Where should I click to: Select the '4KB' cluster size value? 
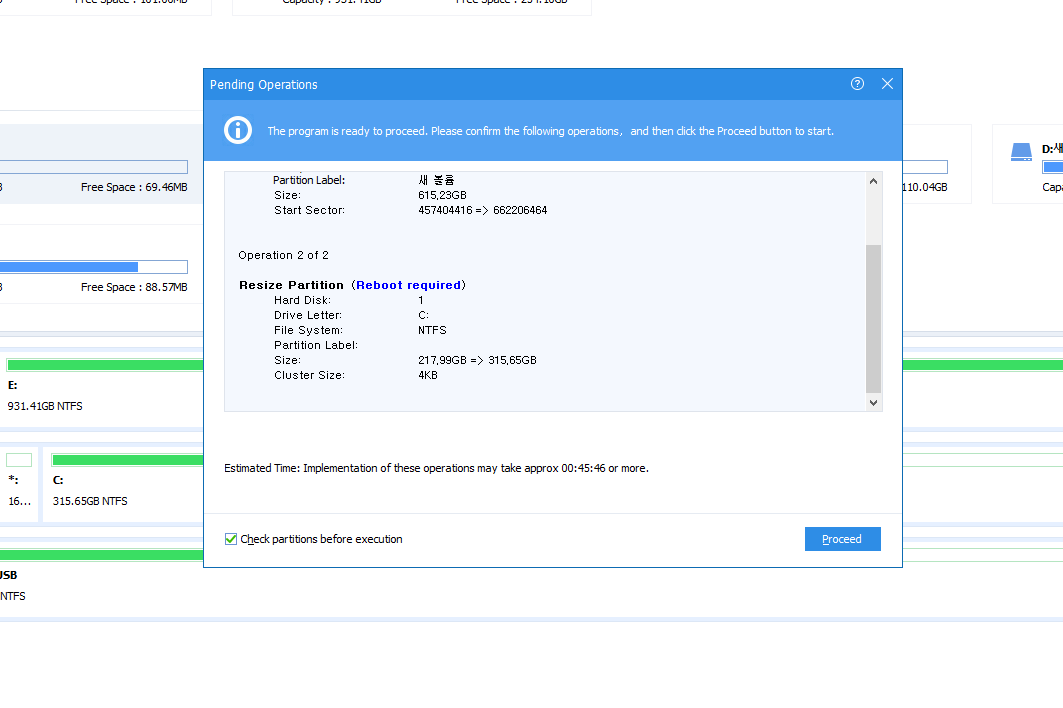pos(428,375)
